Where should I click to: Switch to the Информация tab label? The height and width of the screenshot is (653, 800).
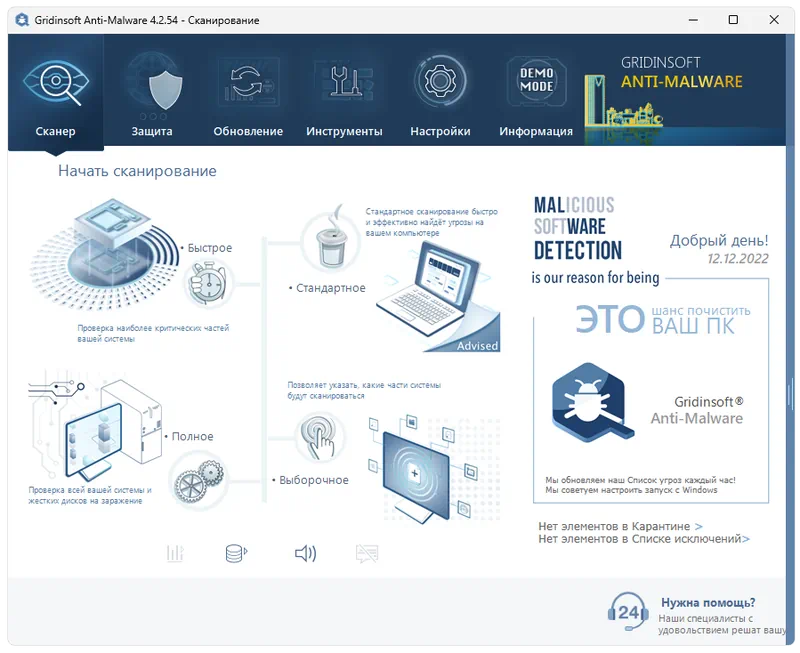536,132
